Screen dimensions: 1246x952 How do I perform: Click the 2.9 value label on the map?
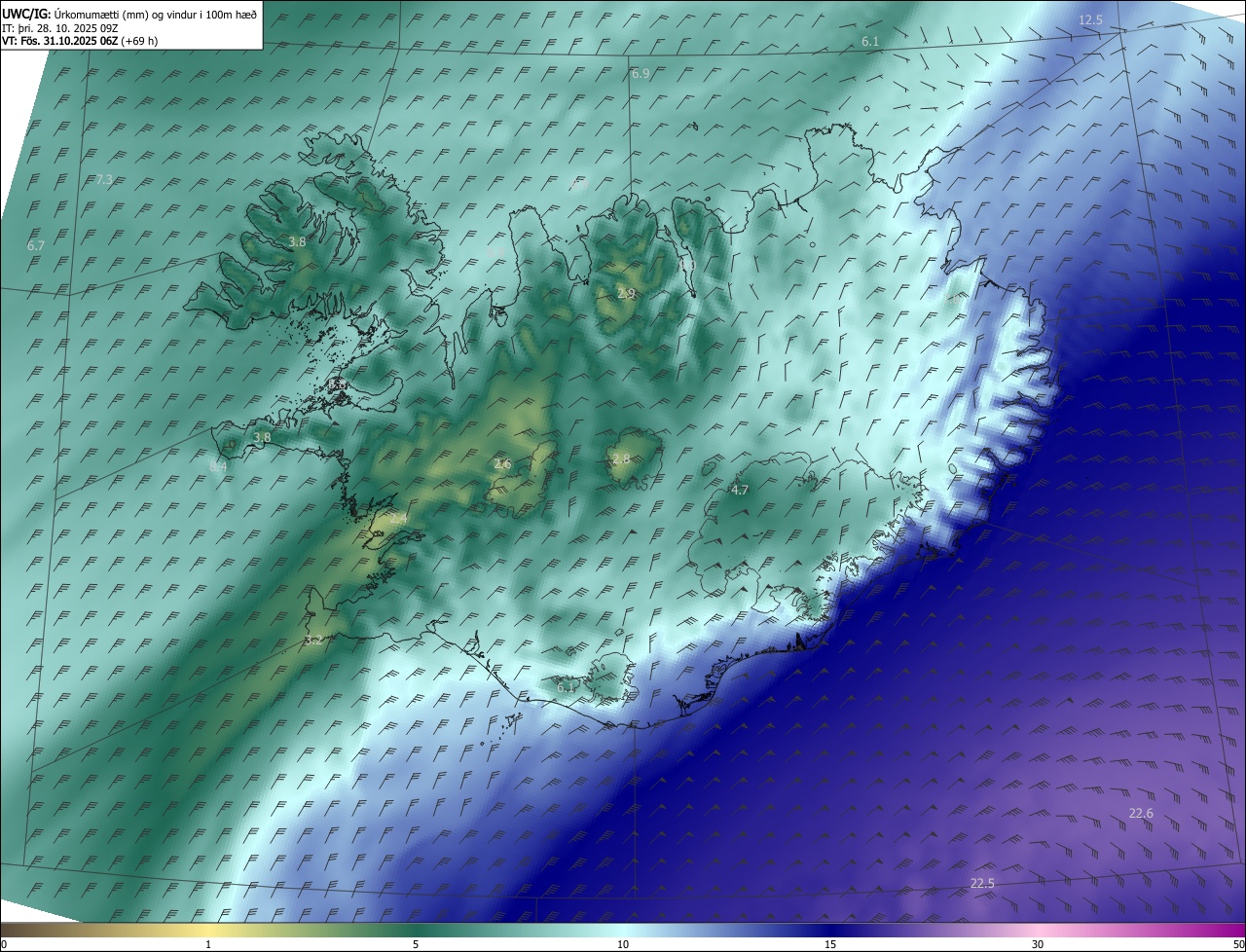[x=626, y=293]
